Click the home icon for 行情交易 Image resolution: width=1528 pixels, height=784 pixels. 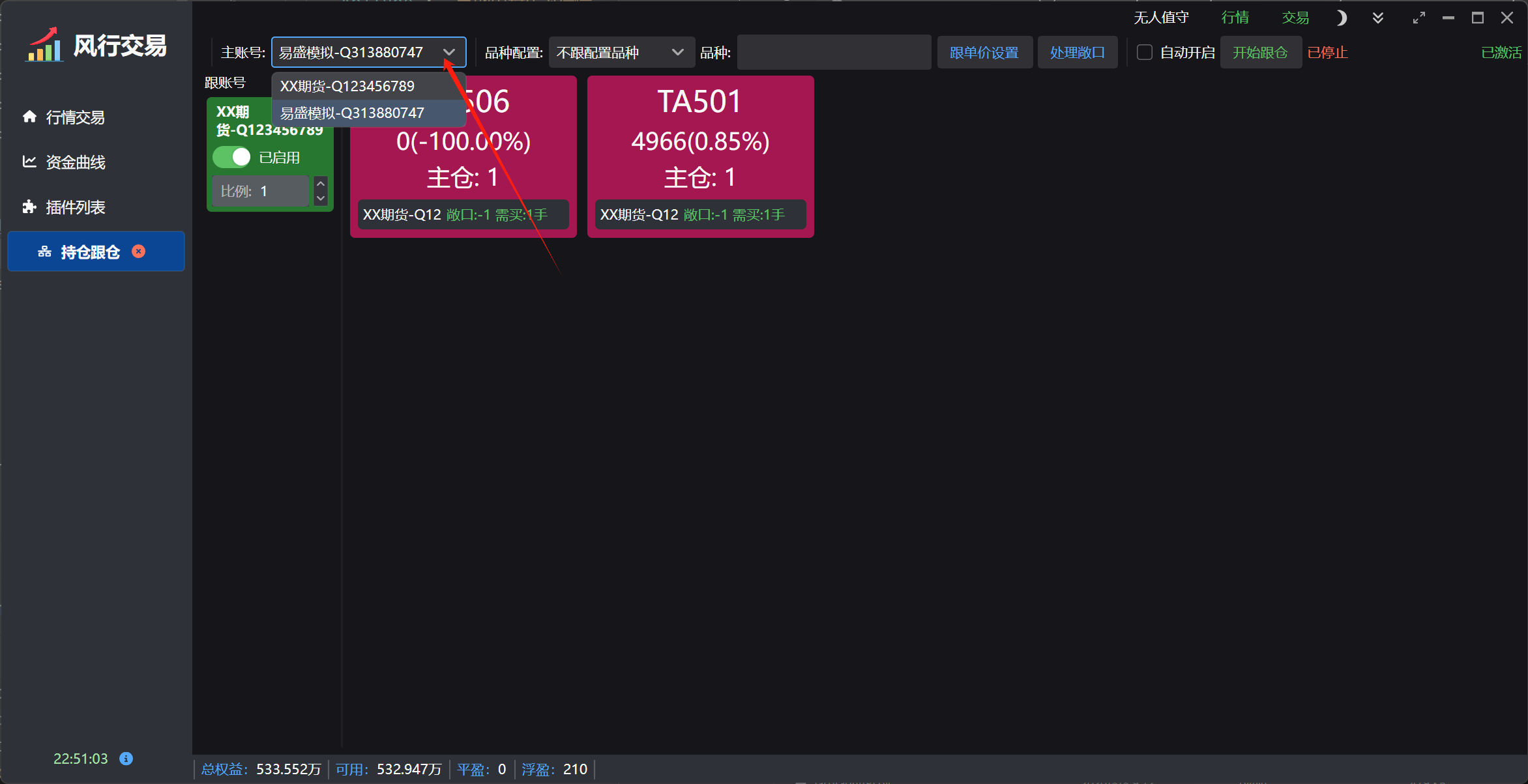coord(29,117)
